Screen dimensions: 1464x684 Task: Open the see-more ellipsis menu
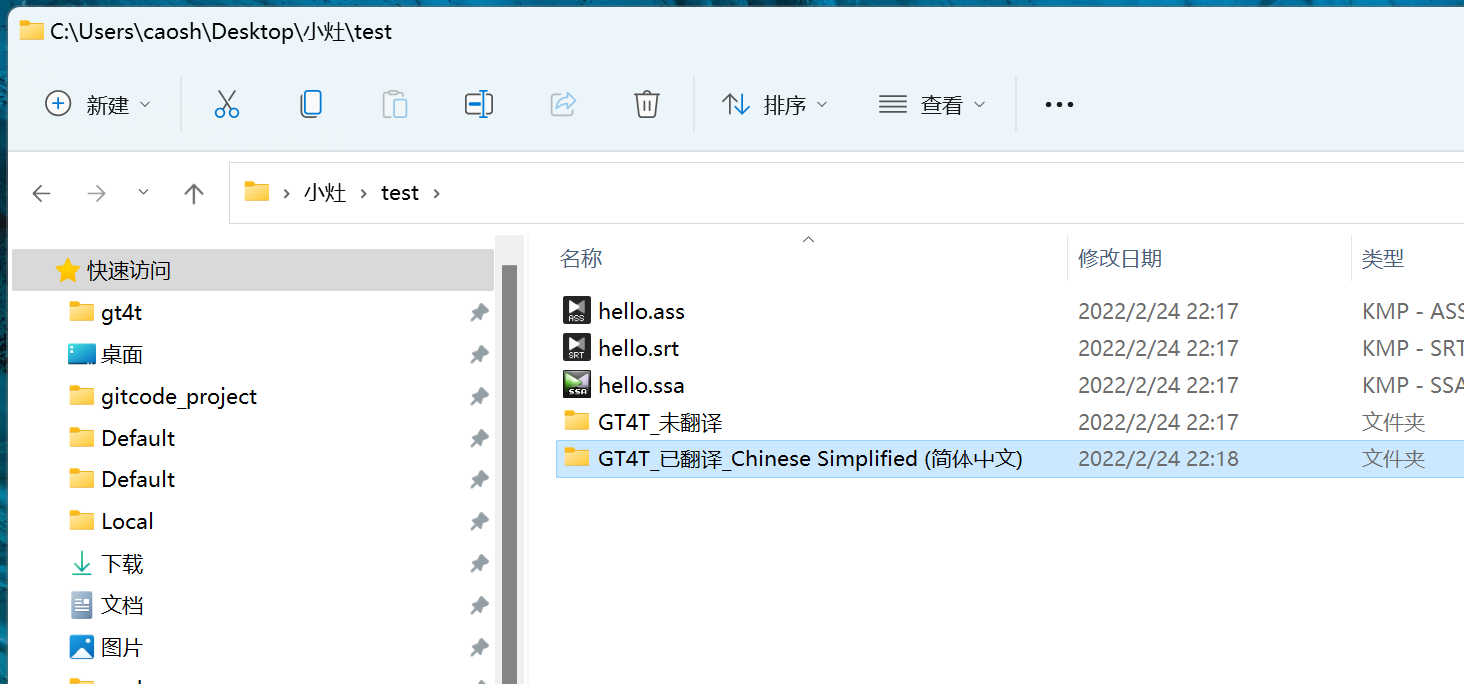(x=1058, y=103)
